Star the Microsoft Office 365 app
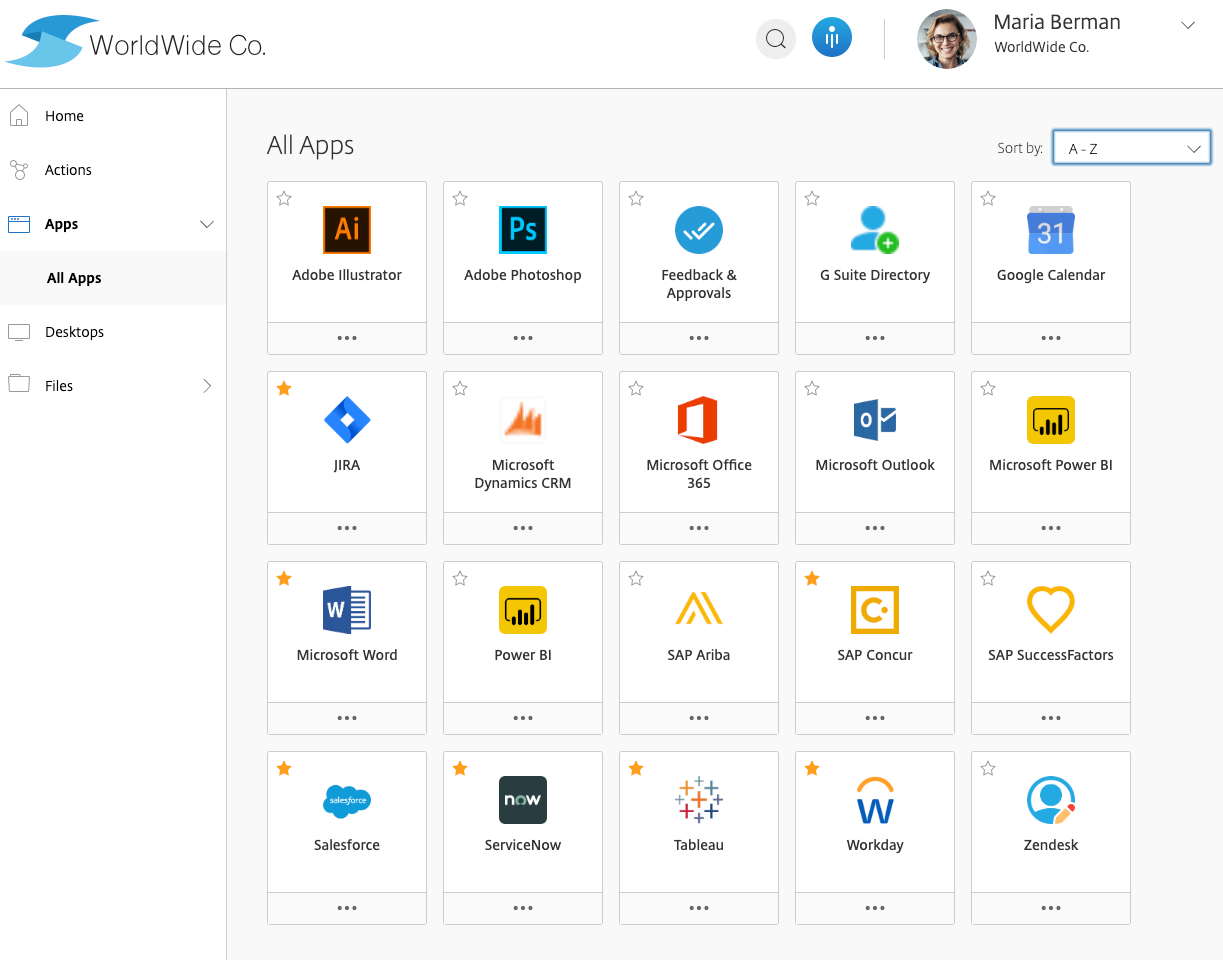1223x960 pixels. tap(636, 388)
